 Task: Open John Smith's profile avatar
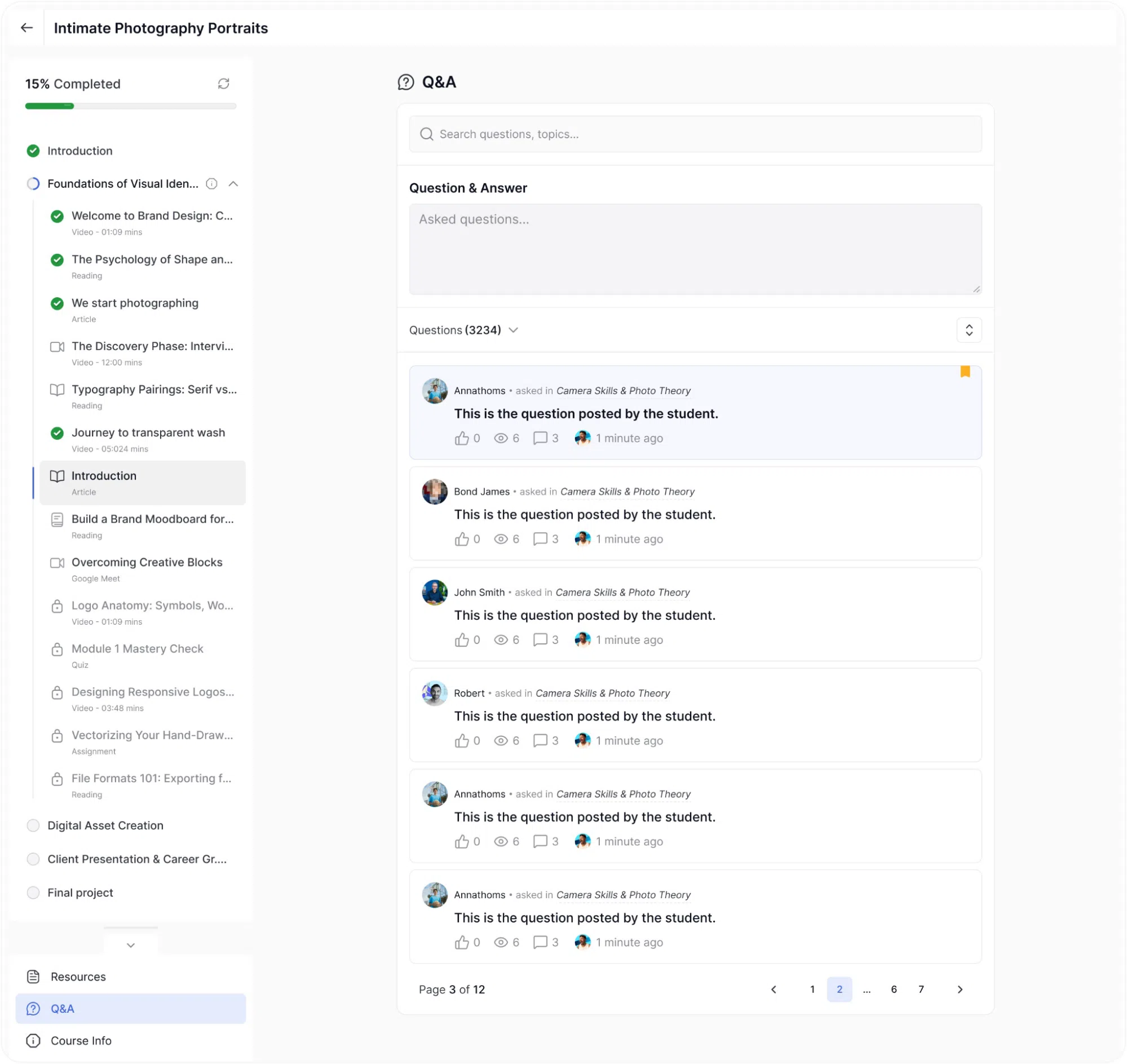435,593
